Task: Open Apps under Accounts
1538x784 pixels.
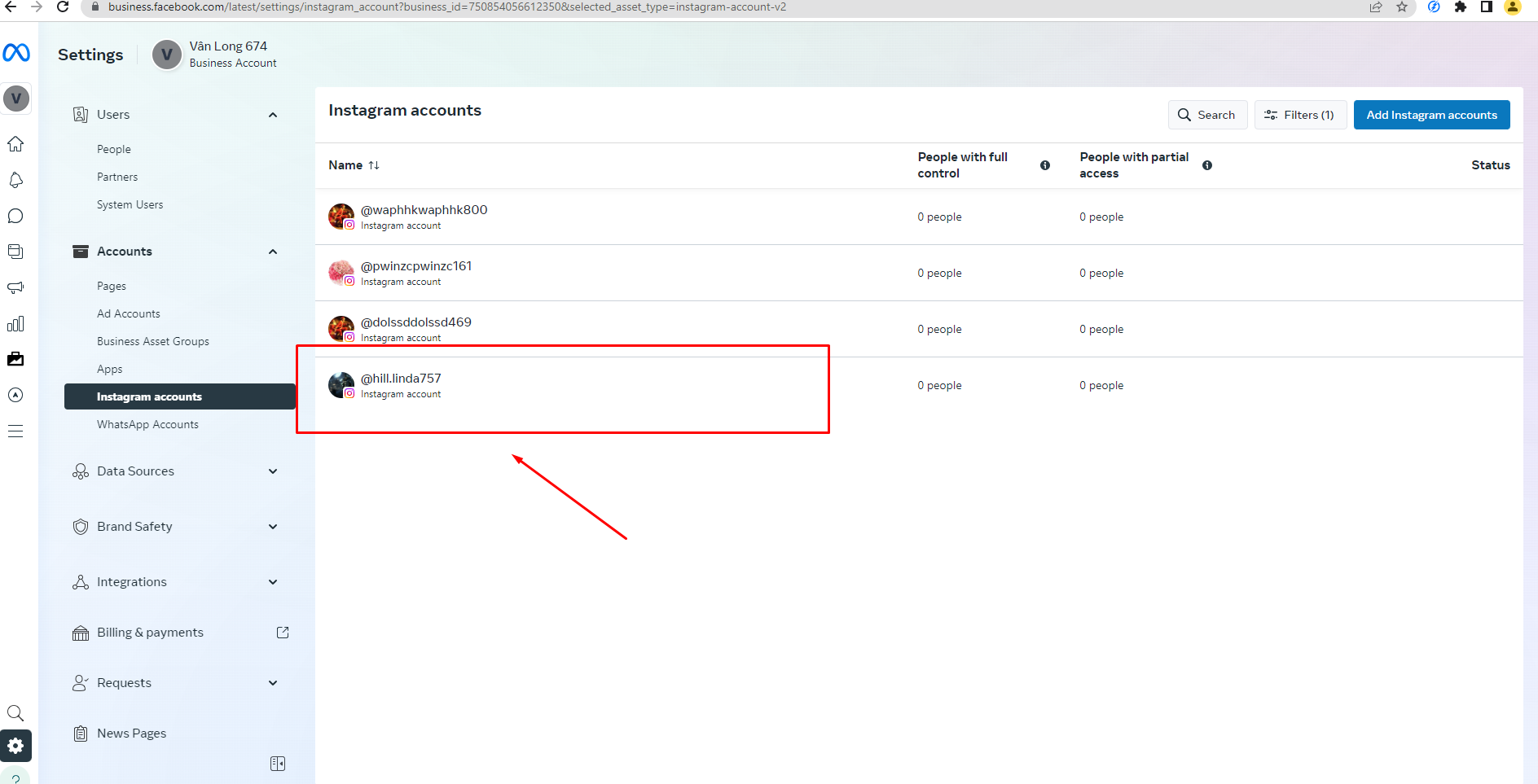Action: coord(109,369)
